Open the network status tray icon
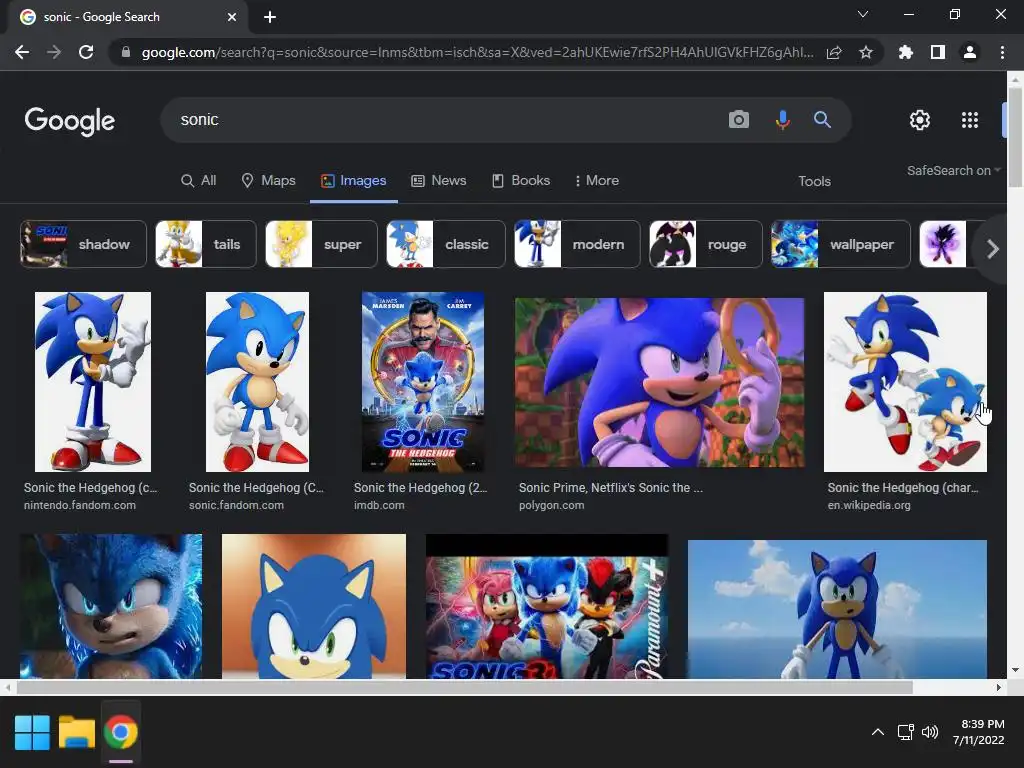The width and height of the screenshot is (1024, 768). pyautogui.click(x=905, y=732)
